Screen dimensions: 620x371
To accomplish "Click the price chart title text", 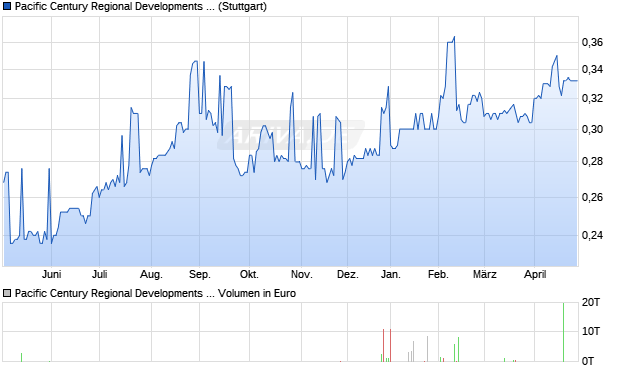I will [x=141, y=6].
